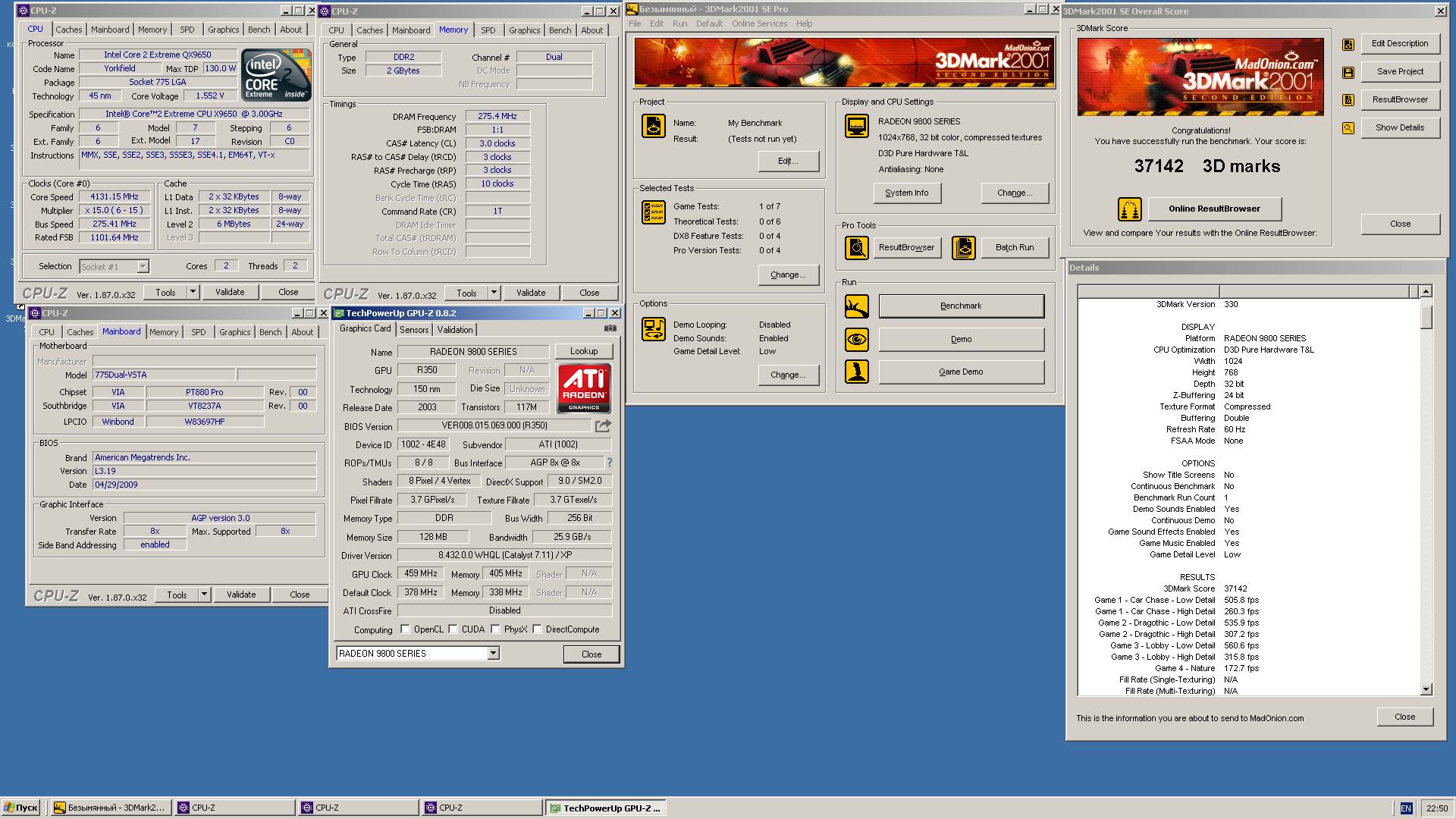This screenshot has height=819, width=1456.
Task: Click the Batch Run icon in Pro Tools
Action: 964,247
